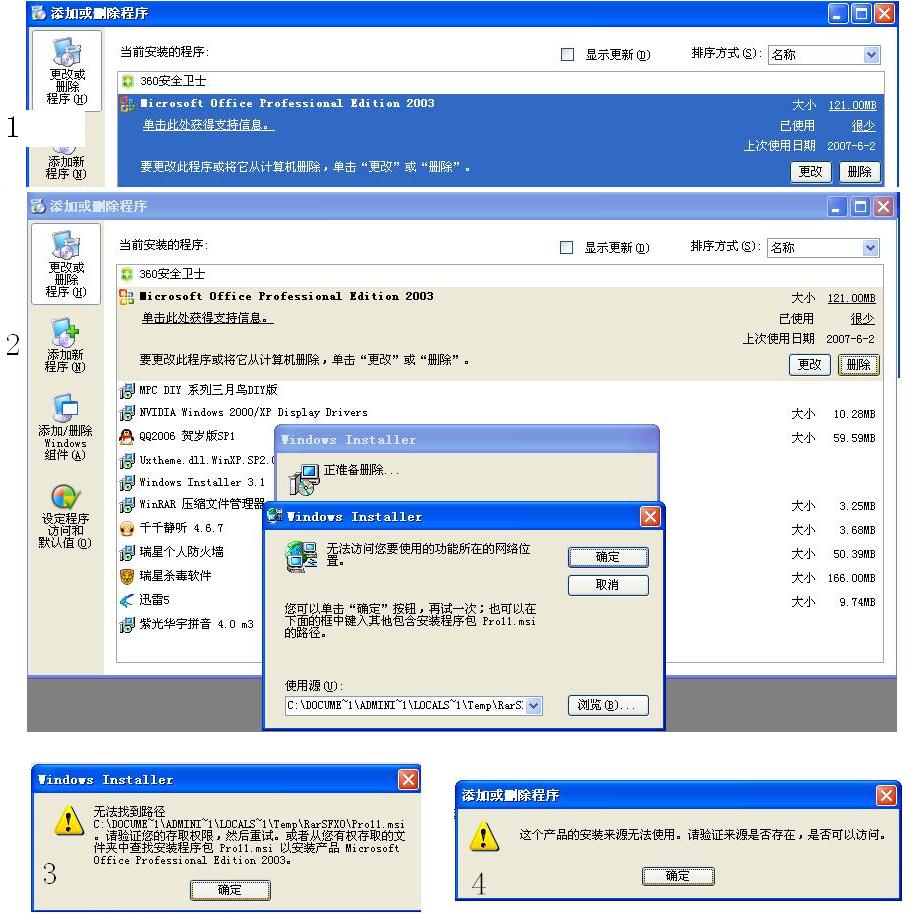This screenshot has height=913, width=913.
Task: Close Windows Installer network location dialog
Action: click(650, 516)
